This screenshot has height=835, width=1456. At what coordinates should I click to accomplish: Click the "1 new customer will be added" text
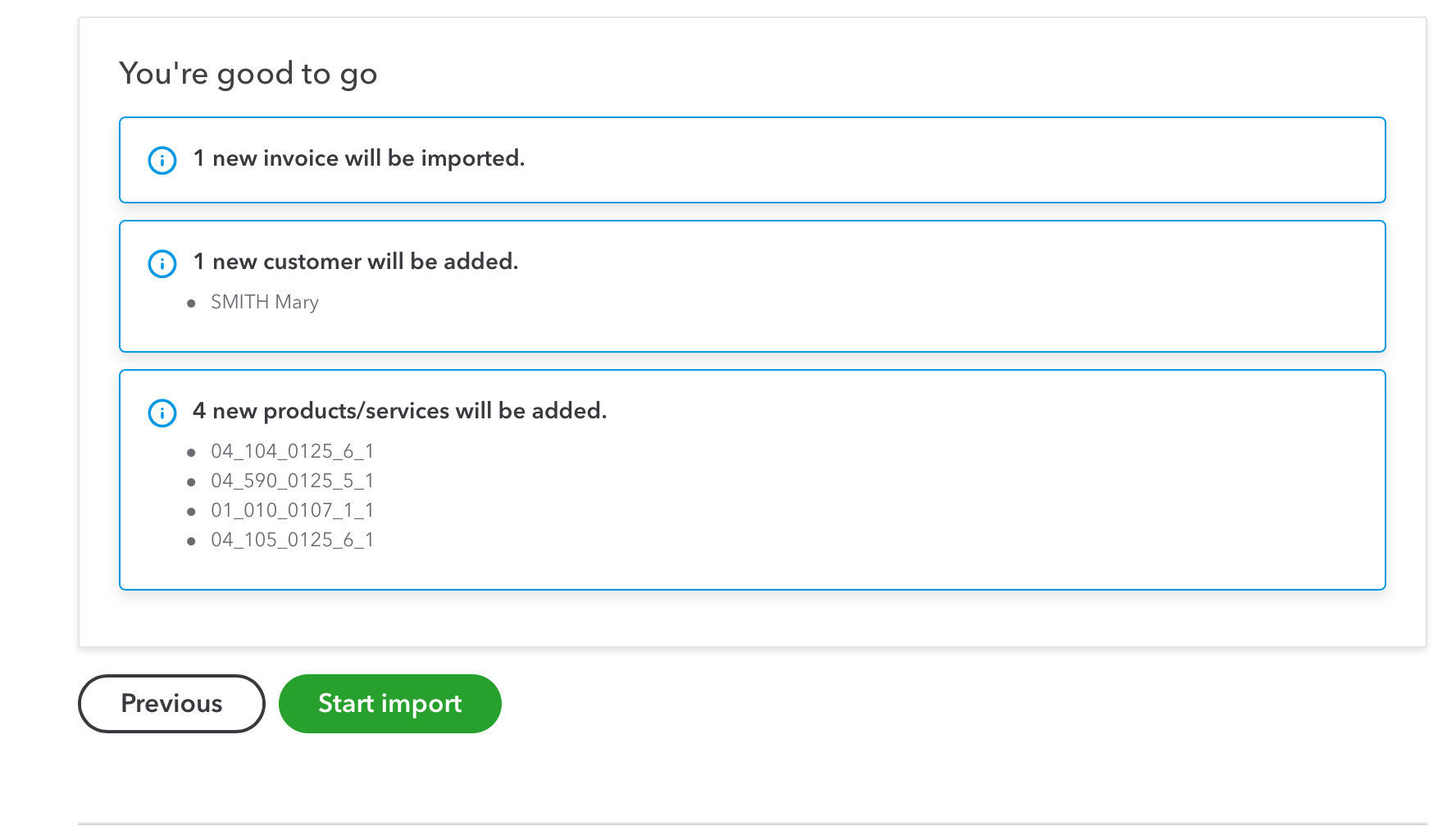(356, 262)
